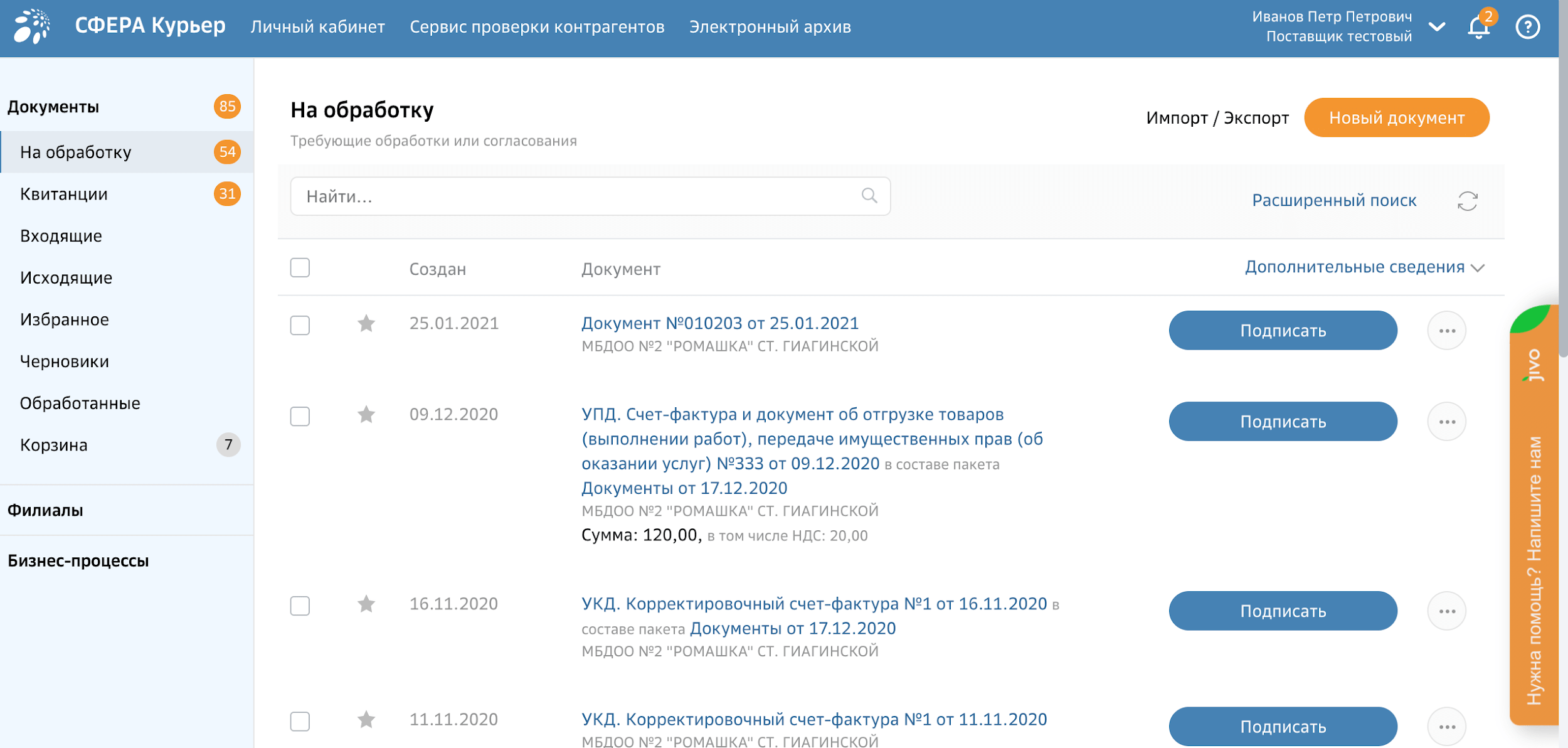This screenshot has width=1568, height=748.
Task: Open link Документ №010203 от 25.01.2021
Action: 720,323
